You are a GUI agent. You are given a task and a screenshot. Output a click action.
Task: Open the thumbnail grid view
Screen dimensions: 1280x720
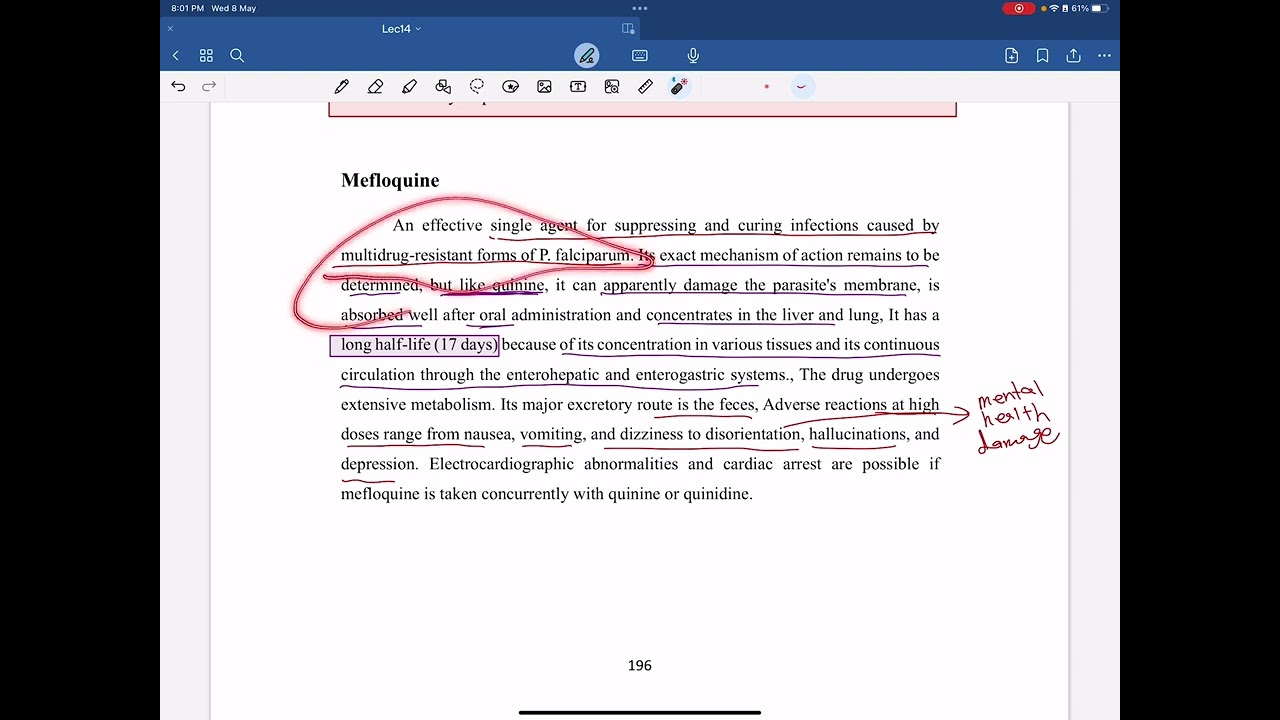pos(206,56)
